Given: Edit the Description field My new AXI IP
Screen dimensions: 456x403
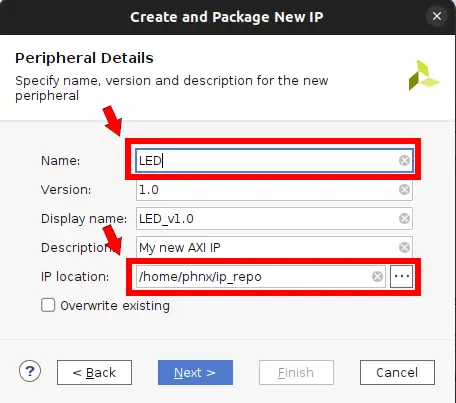Looking at the screenshot, I should tap(274, 247).
